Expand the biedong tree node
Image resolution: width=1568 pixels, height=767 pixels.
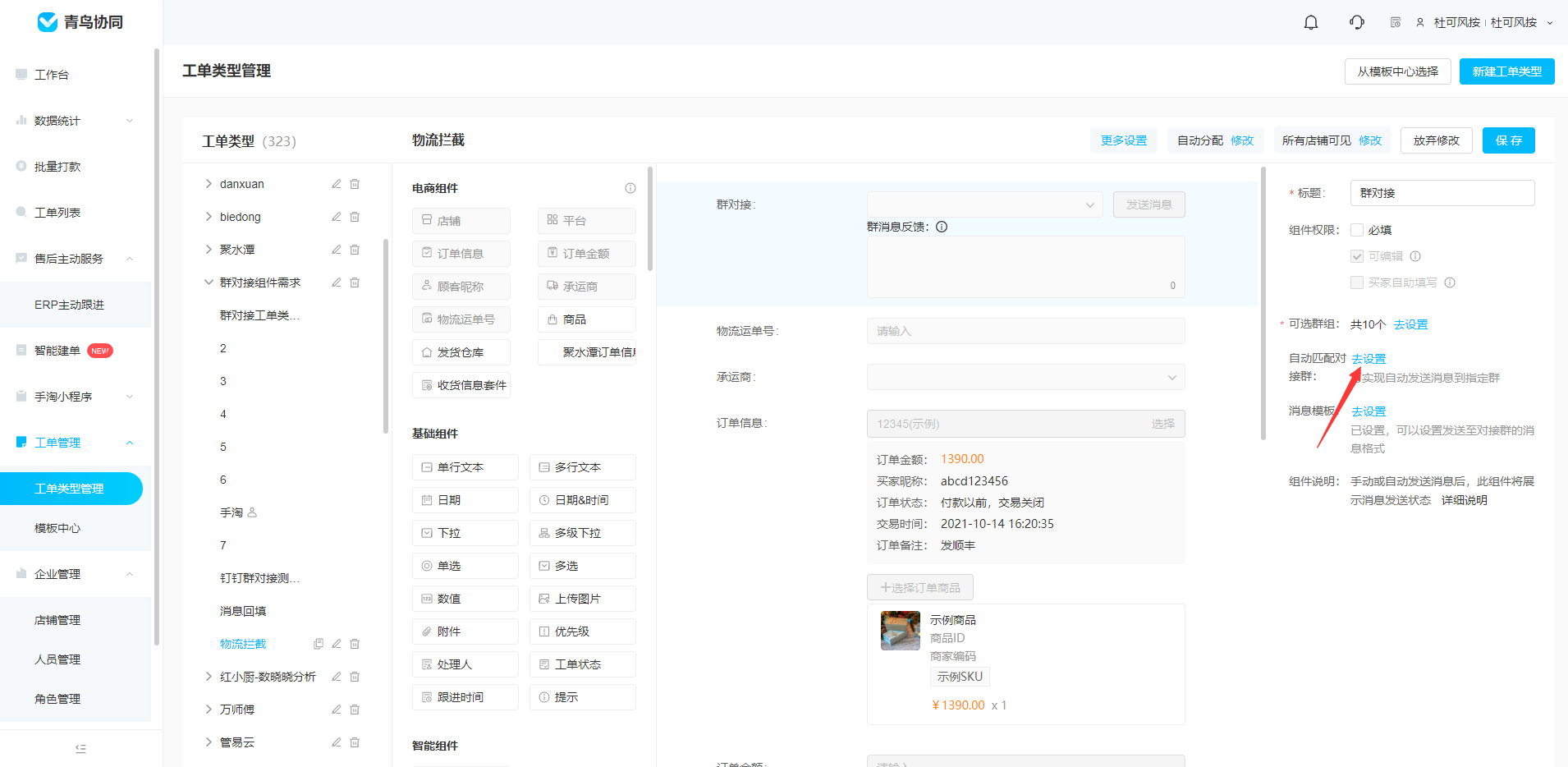click(x=209, y=217)
